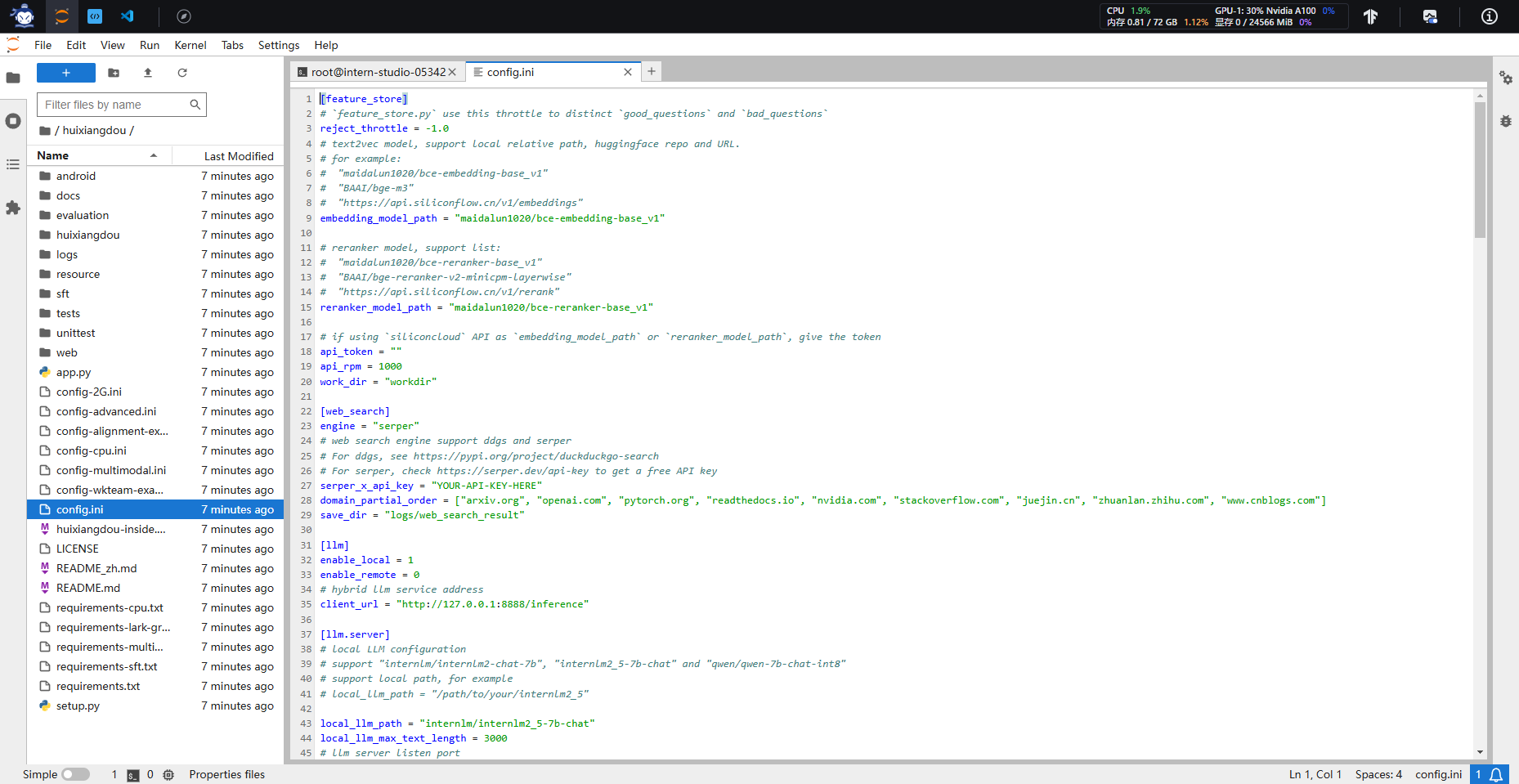Click Spaces: 4 indentation setting

tap(1378, 774)
